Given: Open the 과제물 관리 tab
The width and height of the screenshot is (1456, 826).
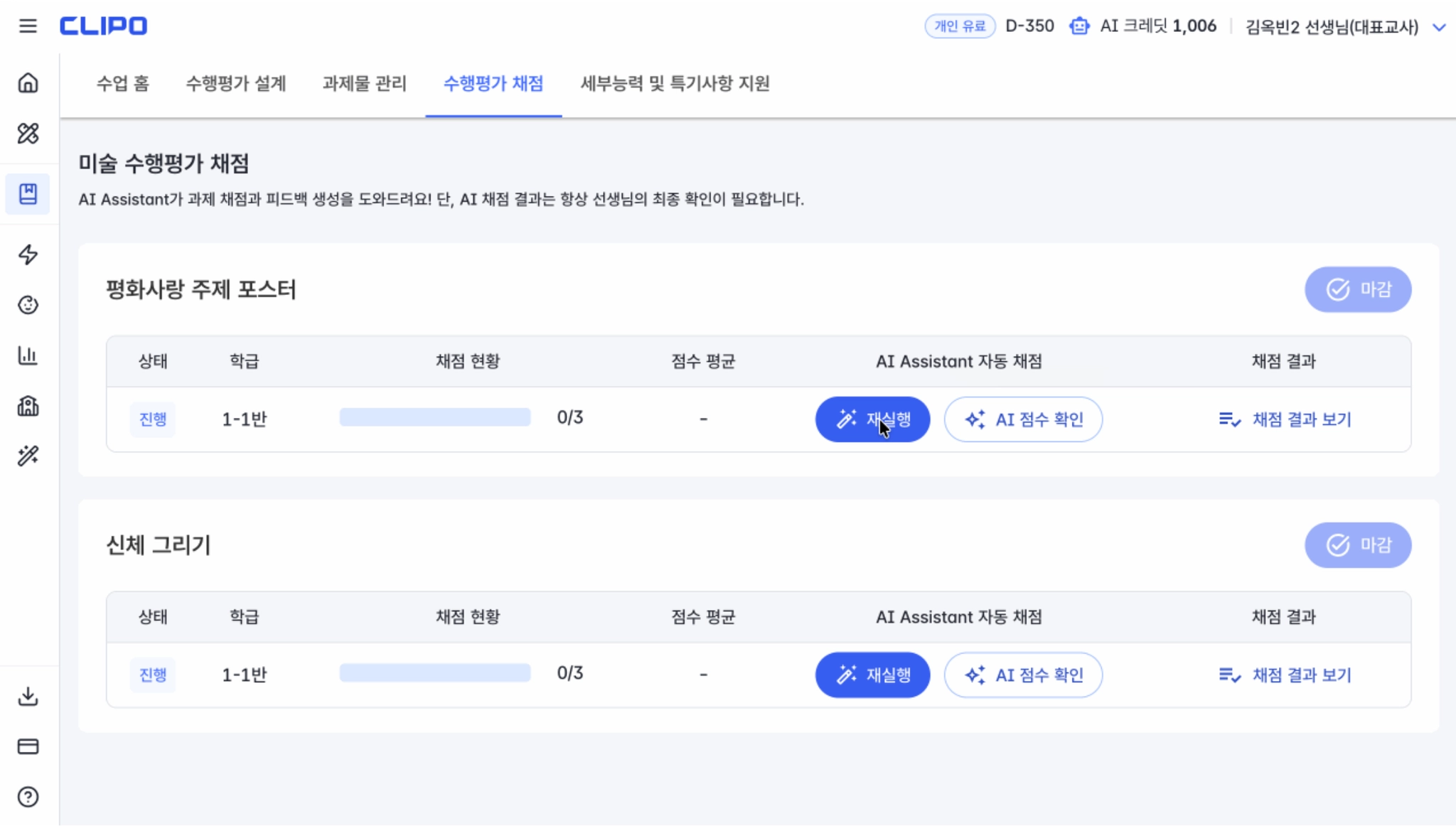Looking at the screenshot, I should tap(364, 84).
